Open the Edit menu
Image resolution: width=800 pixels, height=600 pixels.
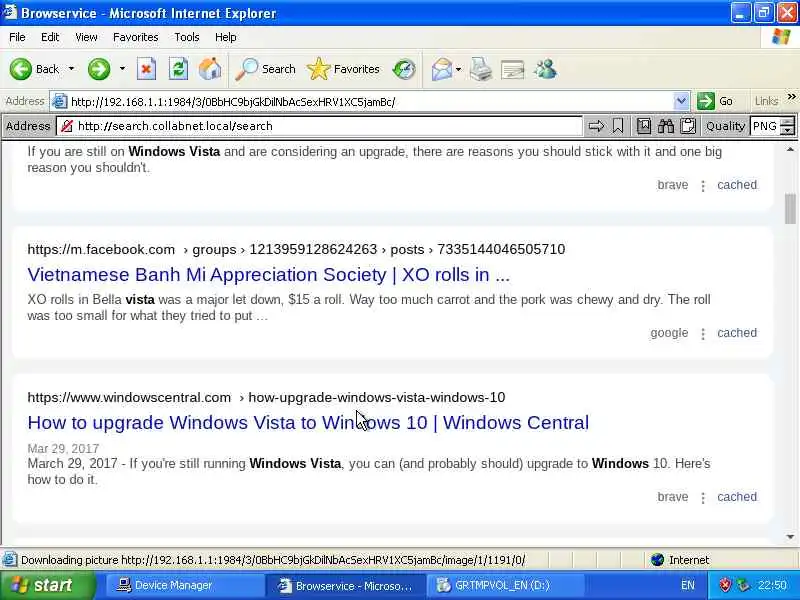pyautogui.click(x=50, y=37)
